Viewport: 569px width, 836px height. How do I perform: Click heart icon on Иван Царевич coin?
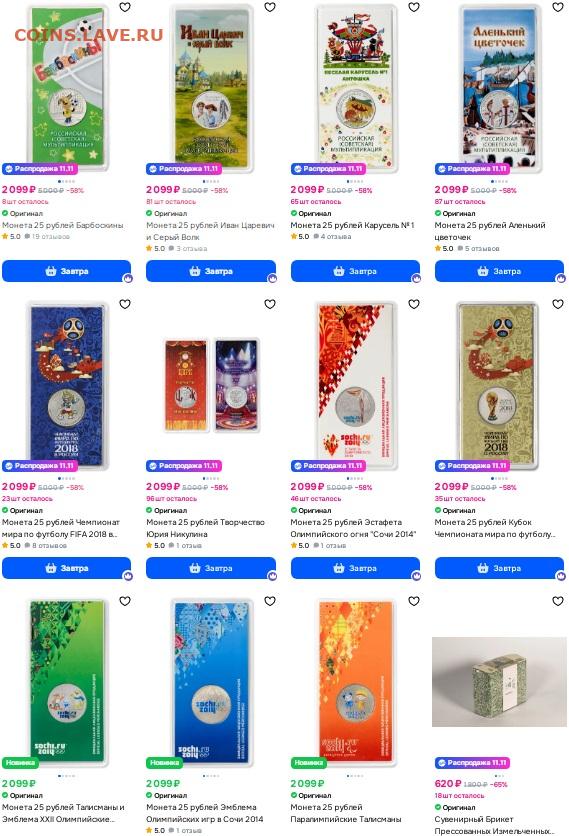pos(270,7)
